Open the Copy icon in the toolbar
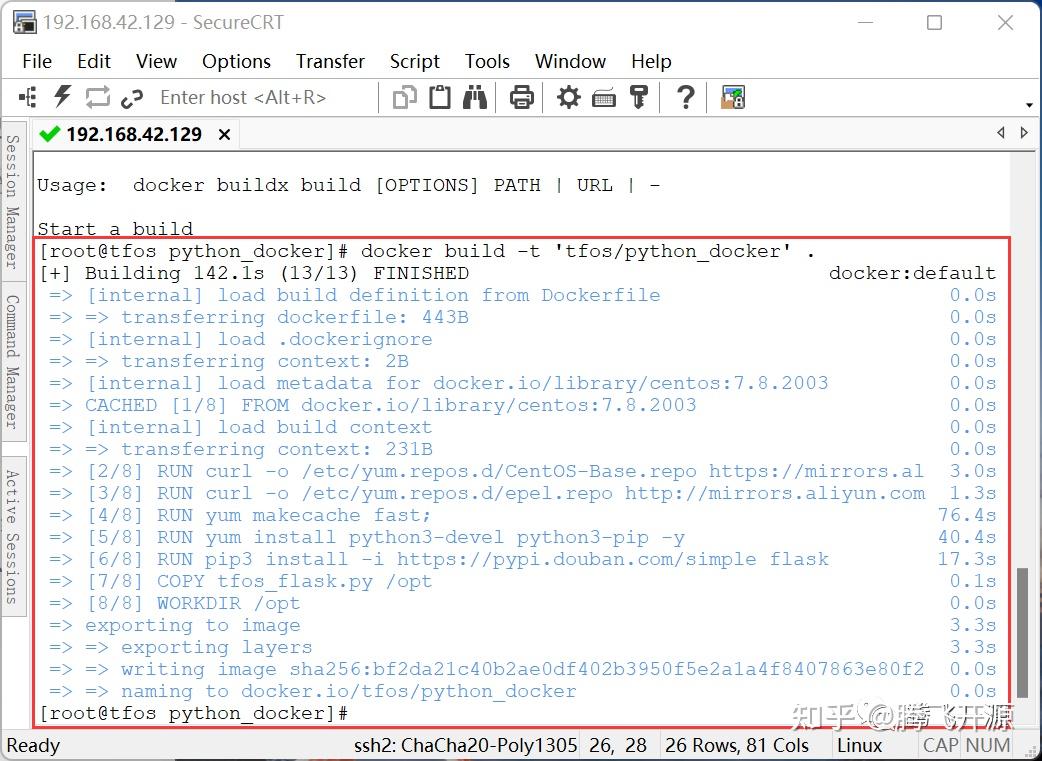This screenshot has height=761, width=1042. [x=405, y=96]
